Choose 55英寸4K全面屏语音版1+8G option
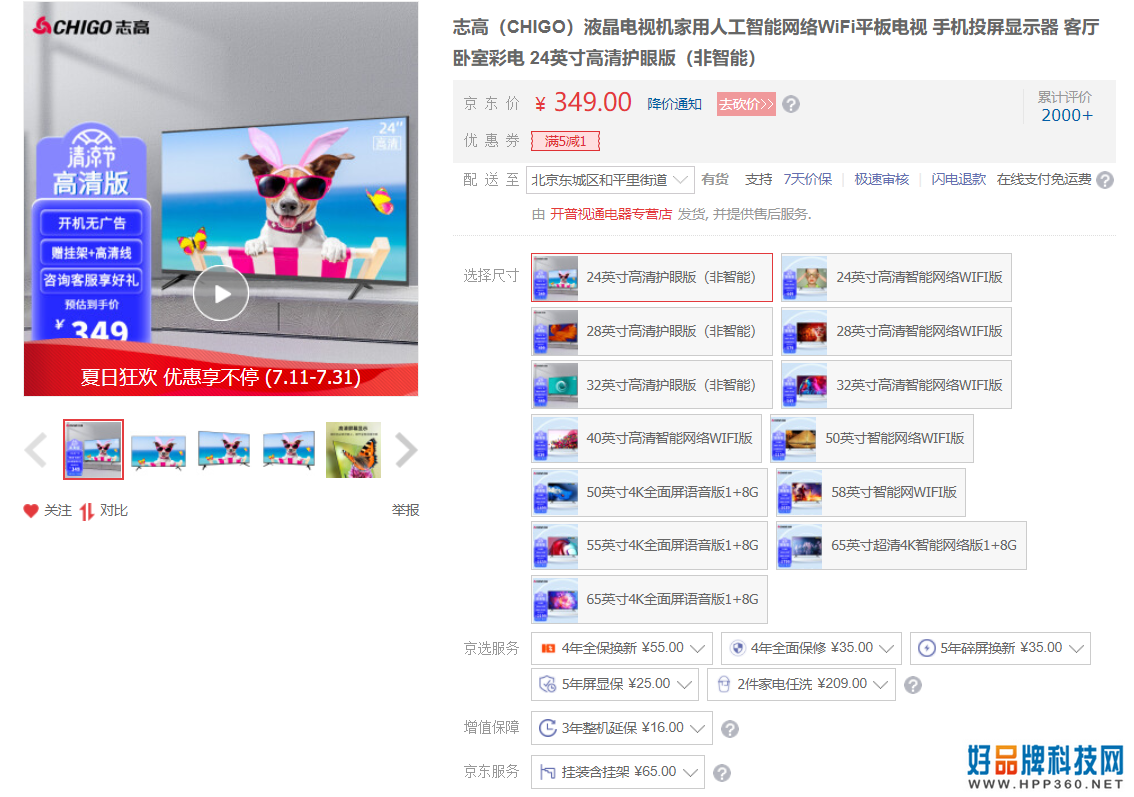 pos(649,545)
